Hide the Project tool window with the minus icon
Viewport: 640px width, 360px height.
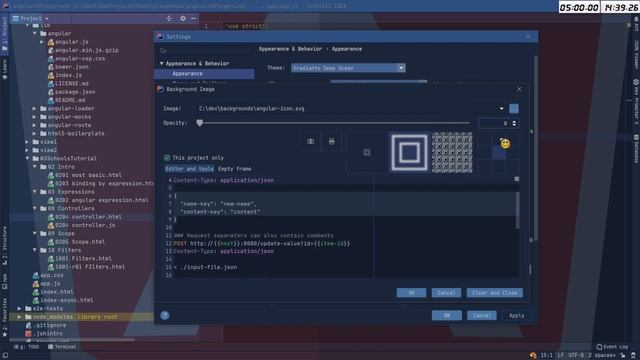point(193,18)
